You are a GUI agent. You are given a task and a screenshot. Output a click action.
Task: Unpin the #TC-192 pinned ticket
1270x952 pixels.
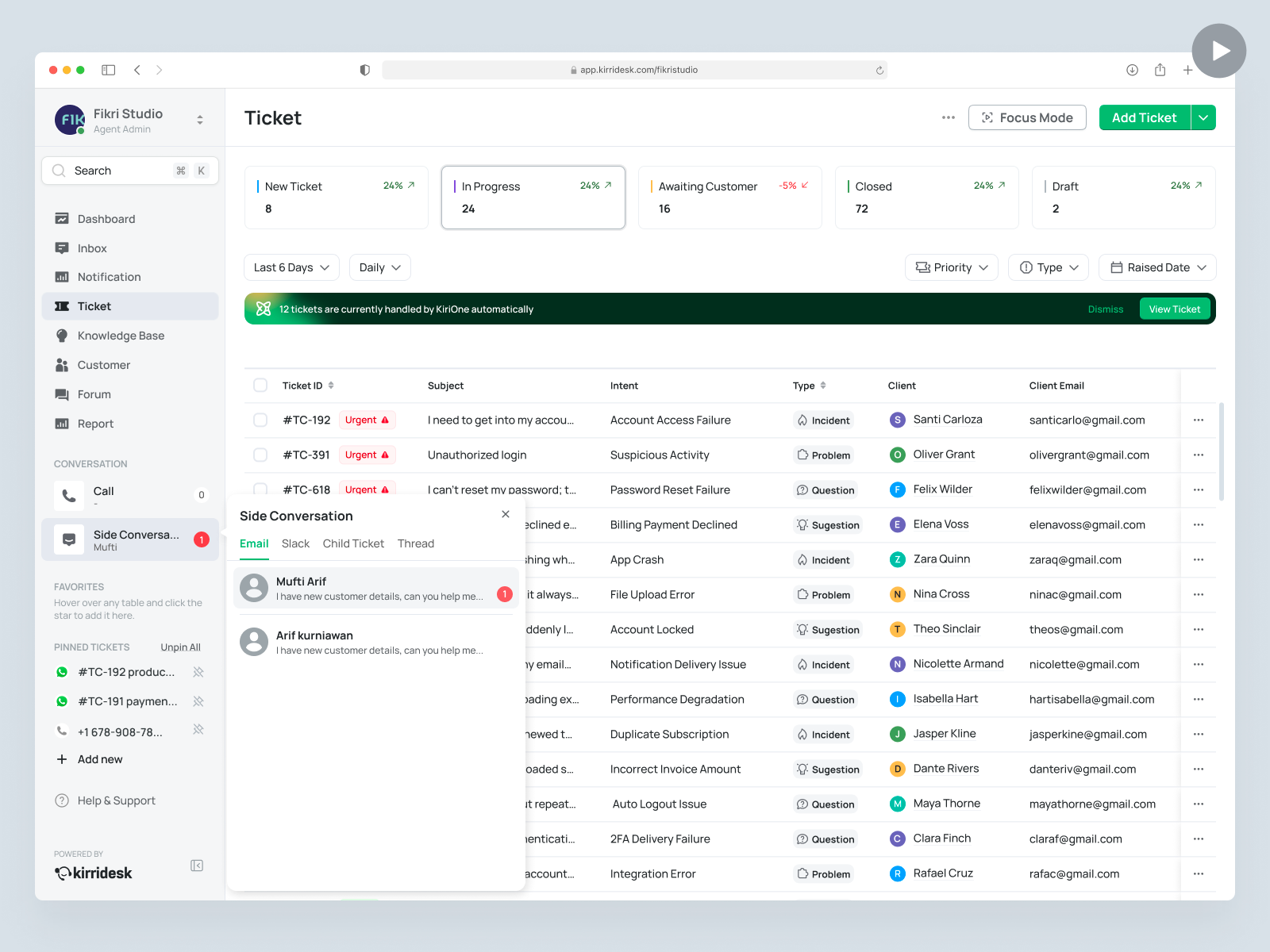tap(198, 672)
